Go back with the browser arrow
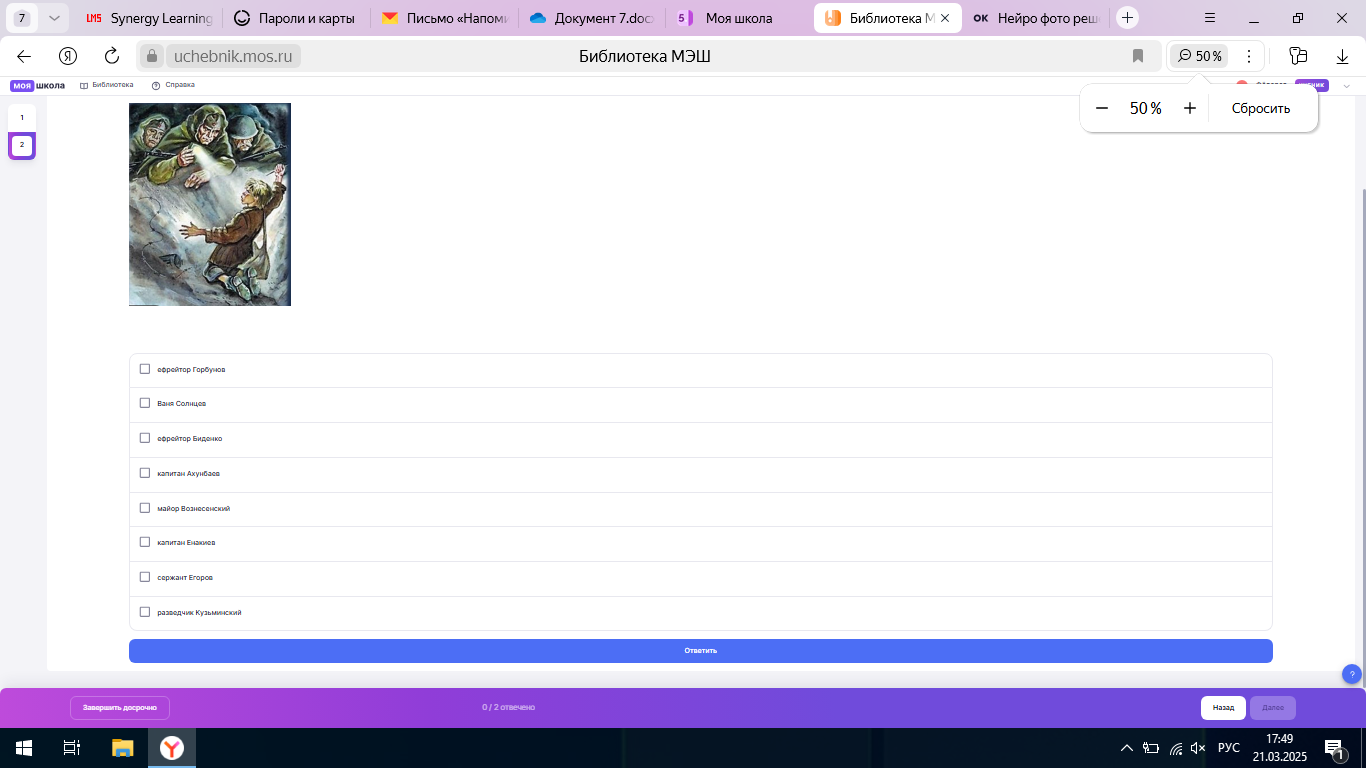This screenshot has height=768, width=1366. point(24,56)
